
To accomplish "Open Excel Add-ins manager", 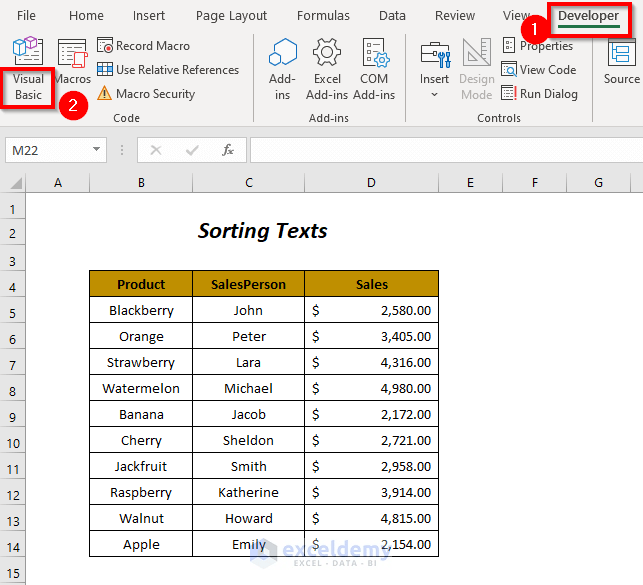I will click(x=327, y=70).
